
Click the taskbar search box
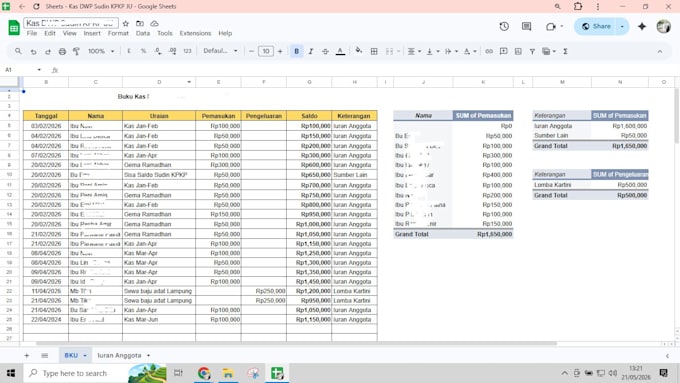point(74,373)
